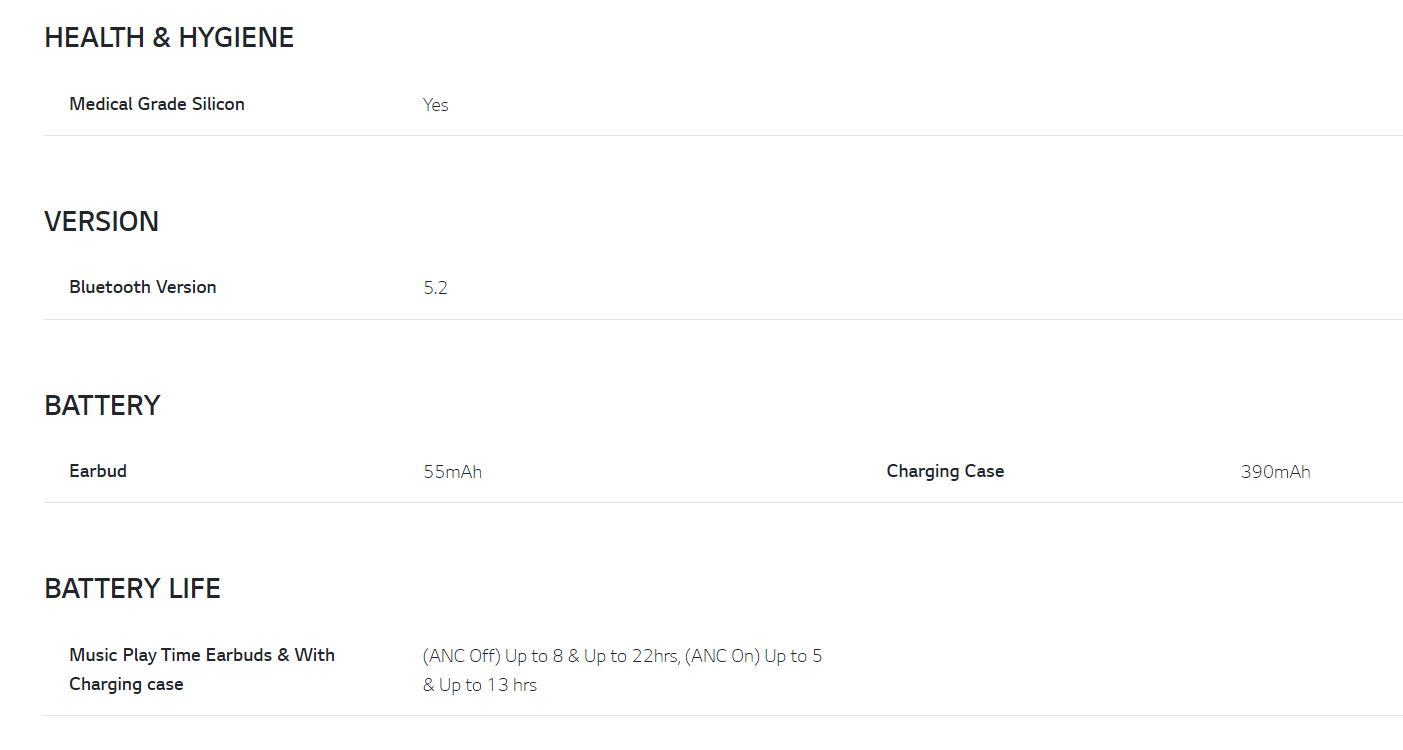Select the Medical Grade Silicon label
Viewport: 1403px width, 750px height.
pyautogui.click(x=157, y=104)
